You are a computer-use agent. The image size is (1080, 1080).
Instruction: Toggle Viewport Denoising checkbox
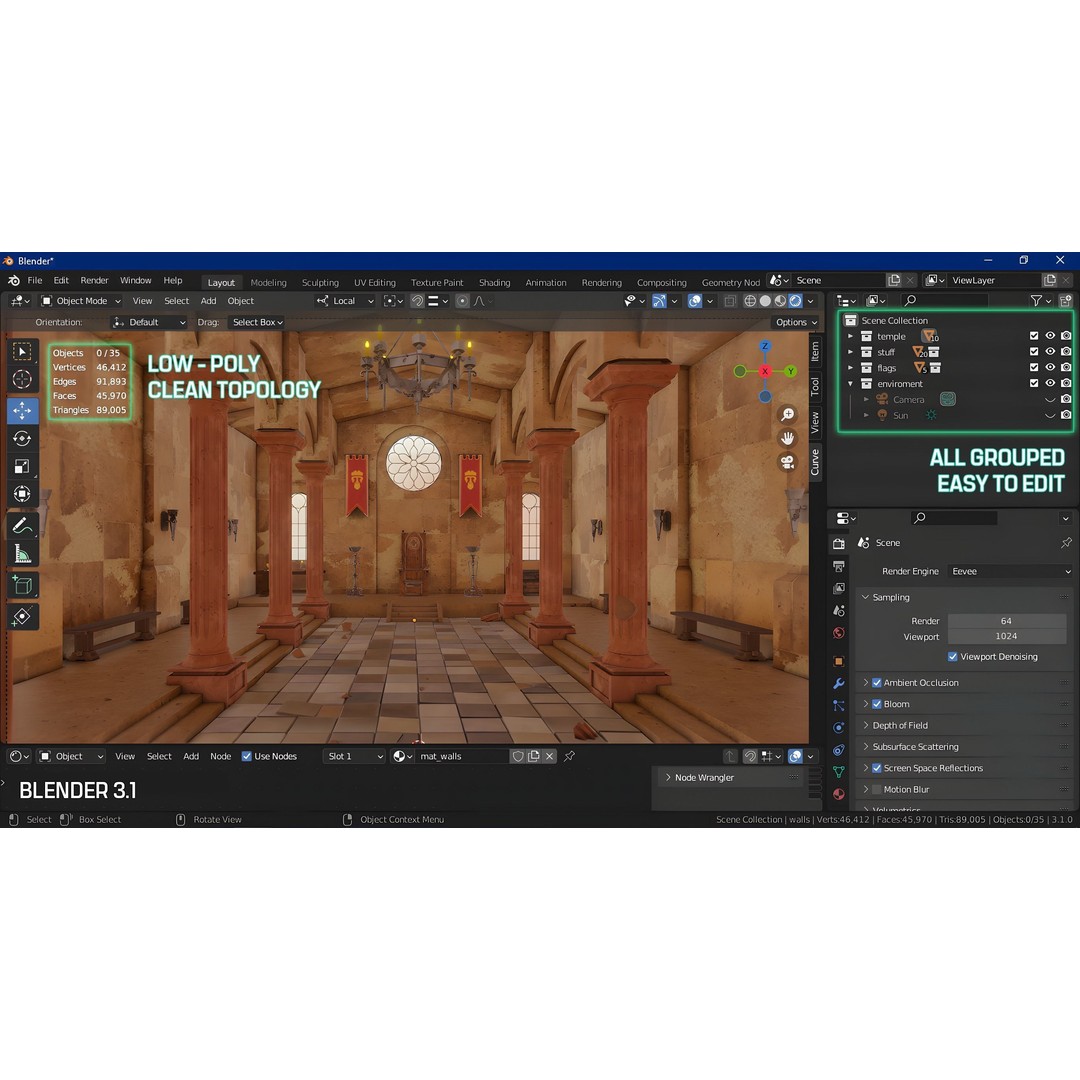[x=953, y=656]
